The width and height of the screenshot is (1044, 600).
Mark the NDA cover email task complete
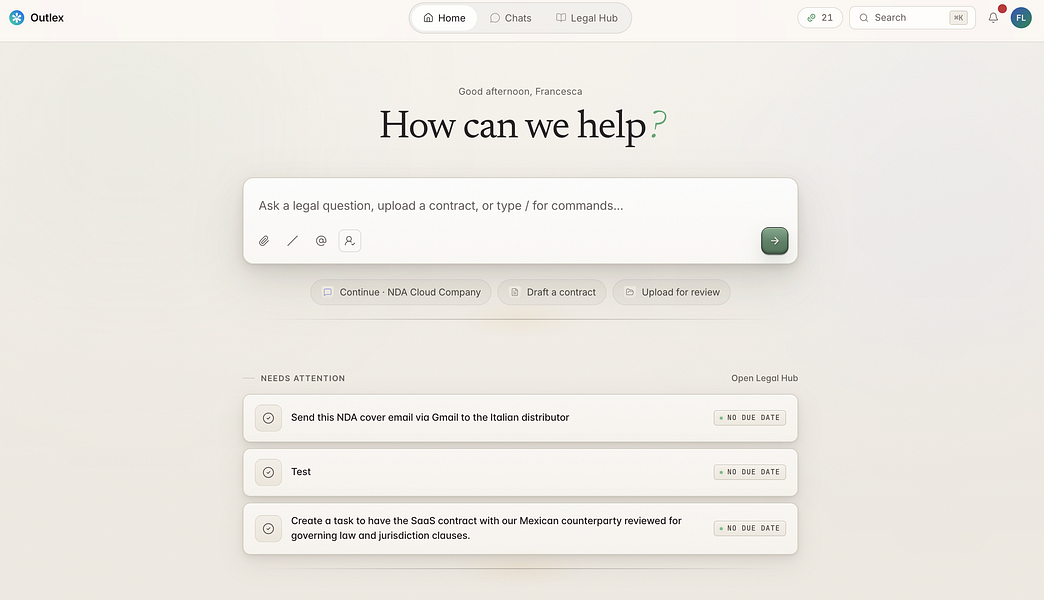268,418
